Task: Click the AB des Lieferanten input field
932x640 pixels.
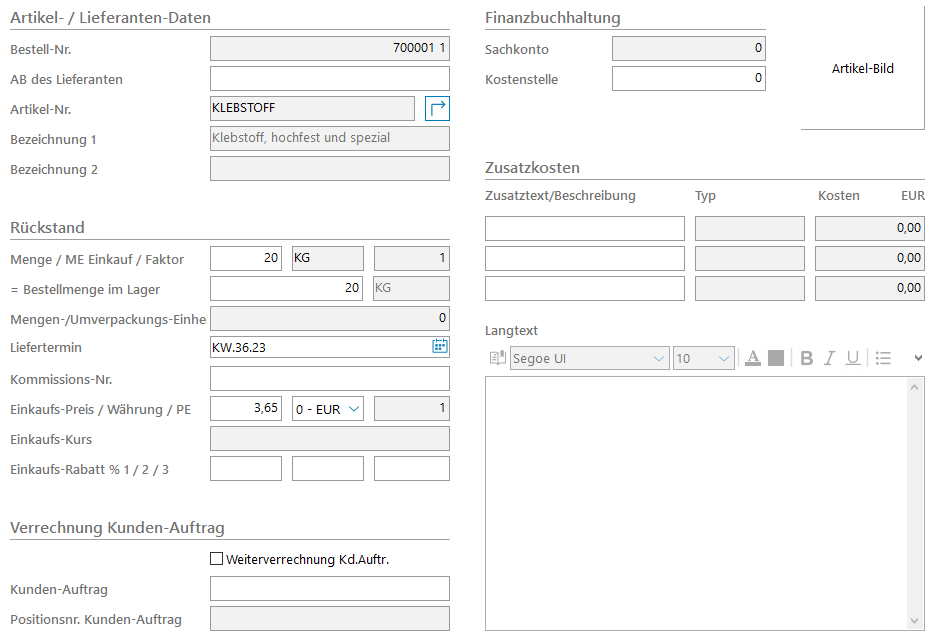Action: tap(329, 79)
